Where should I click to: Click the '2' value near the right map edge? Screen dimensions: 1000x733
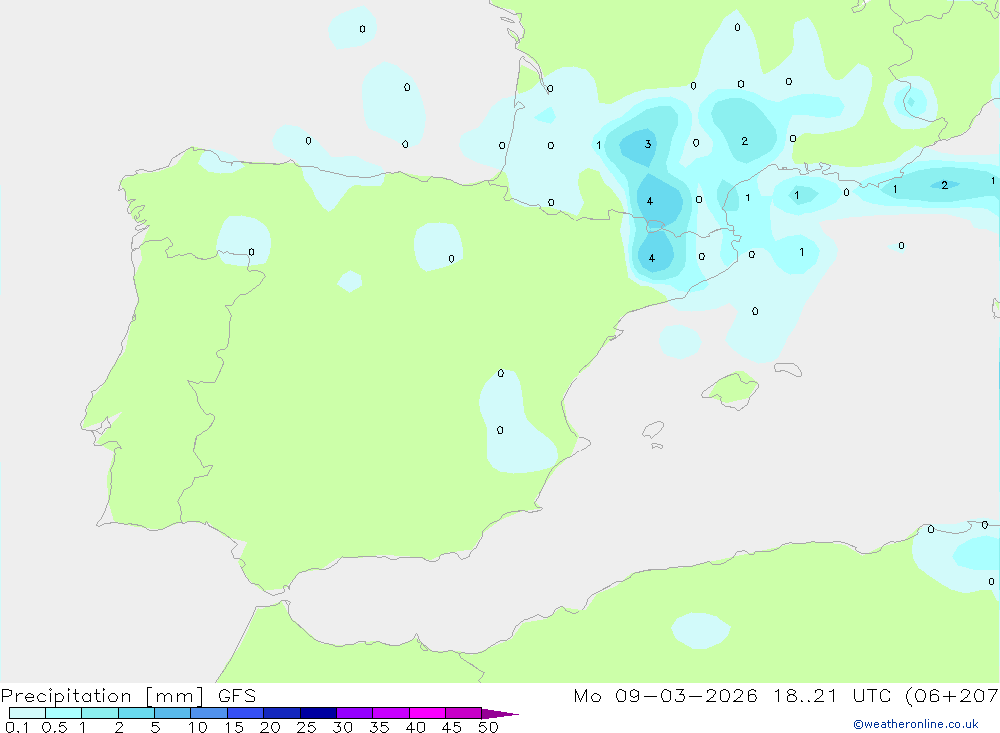pyautogui.click(x=945, y=185)
